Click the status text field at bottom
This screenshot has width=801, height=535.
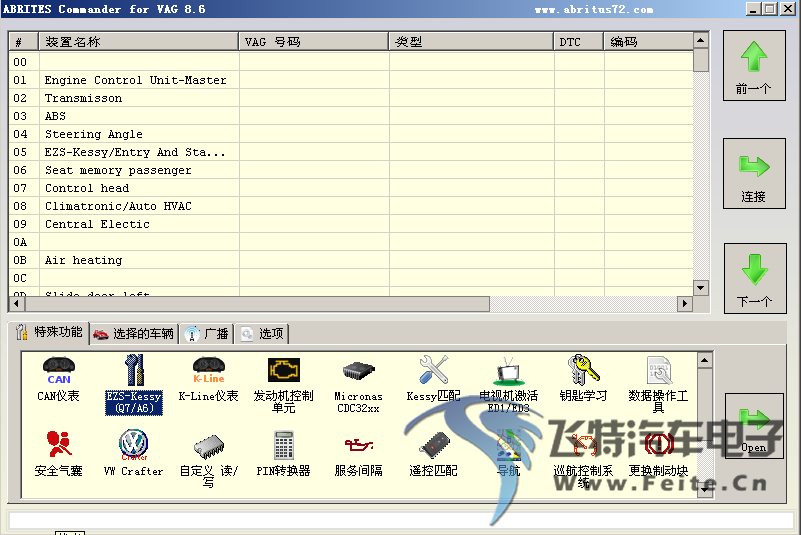400,520
